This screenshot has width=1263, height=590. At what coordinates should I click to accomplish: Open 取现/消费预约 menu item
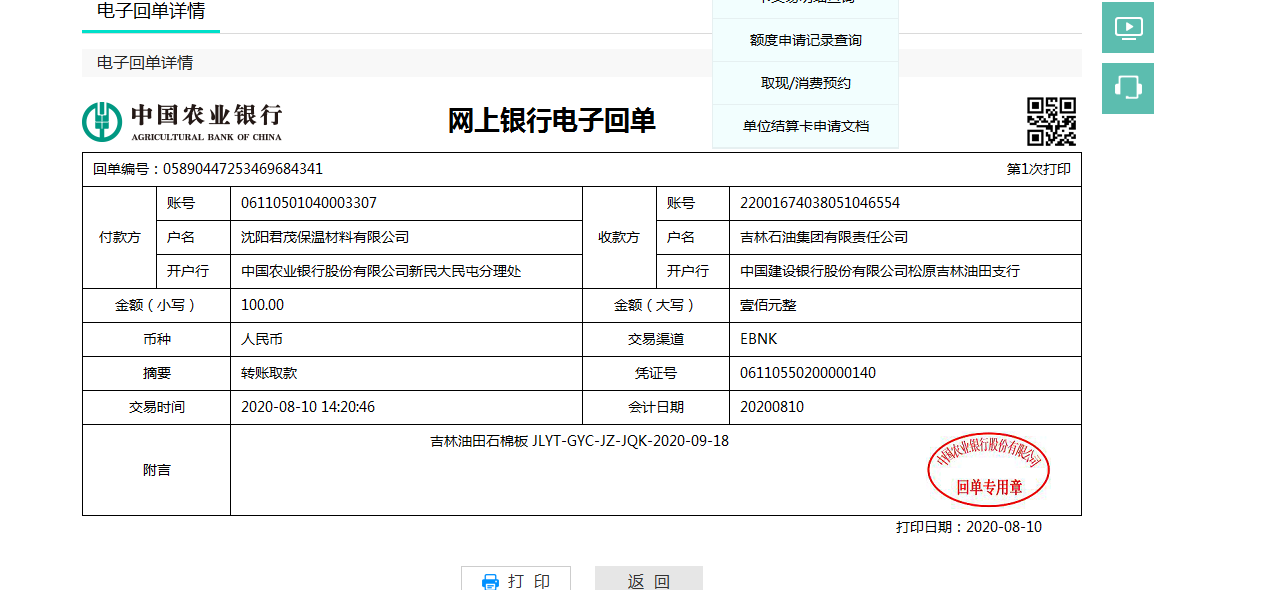pos(805,83)
